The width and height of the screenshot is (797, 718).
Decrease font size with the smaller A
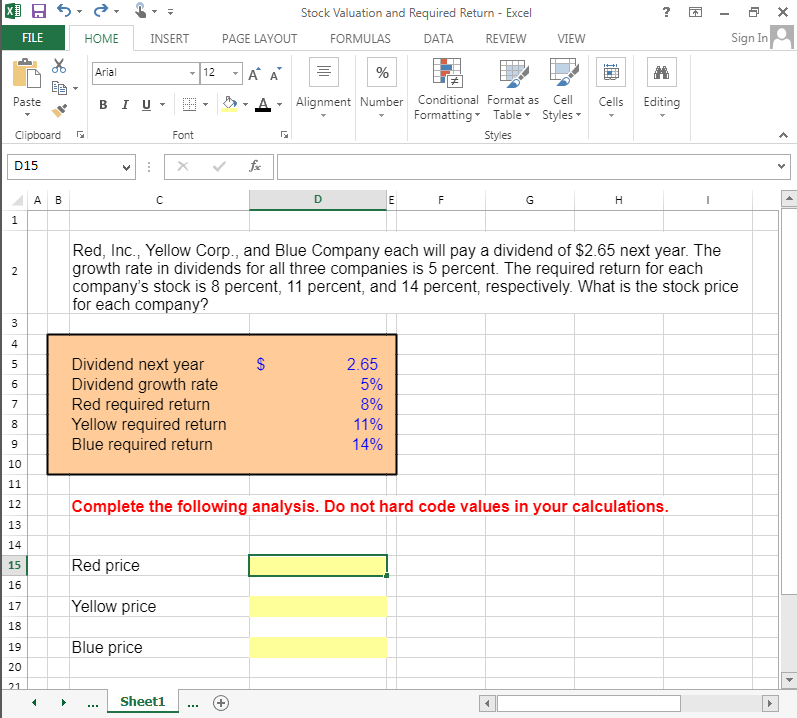[x=275, y=75]
